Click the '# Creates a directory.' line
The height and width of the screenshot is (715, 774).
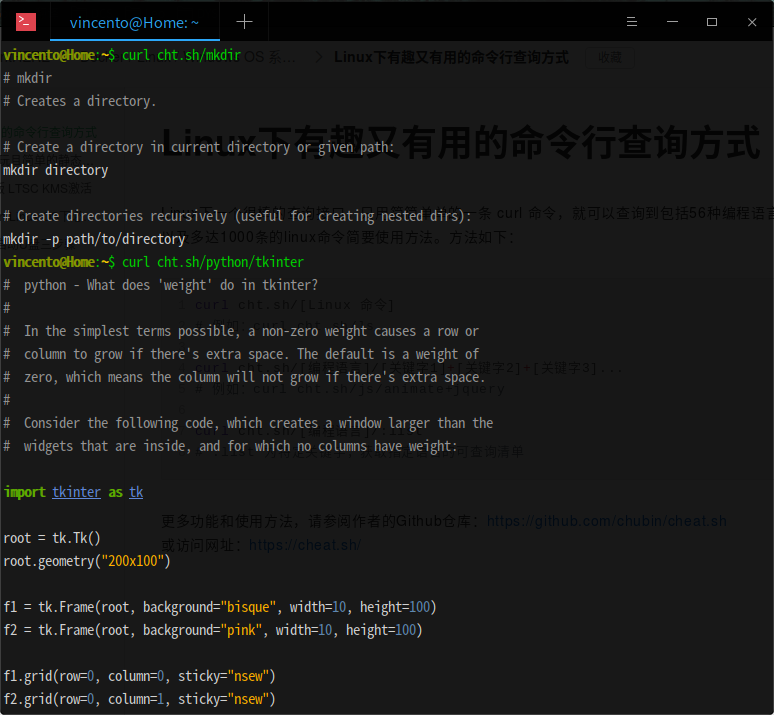[x=79, y=101]
